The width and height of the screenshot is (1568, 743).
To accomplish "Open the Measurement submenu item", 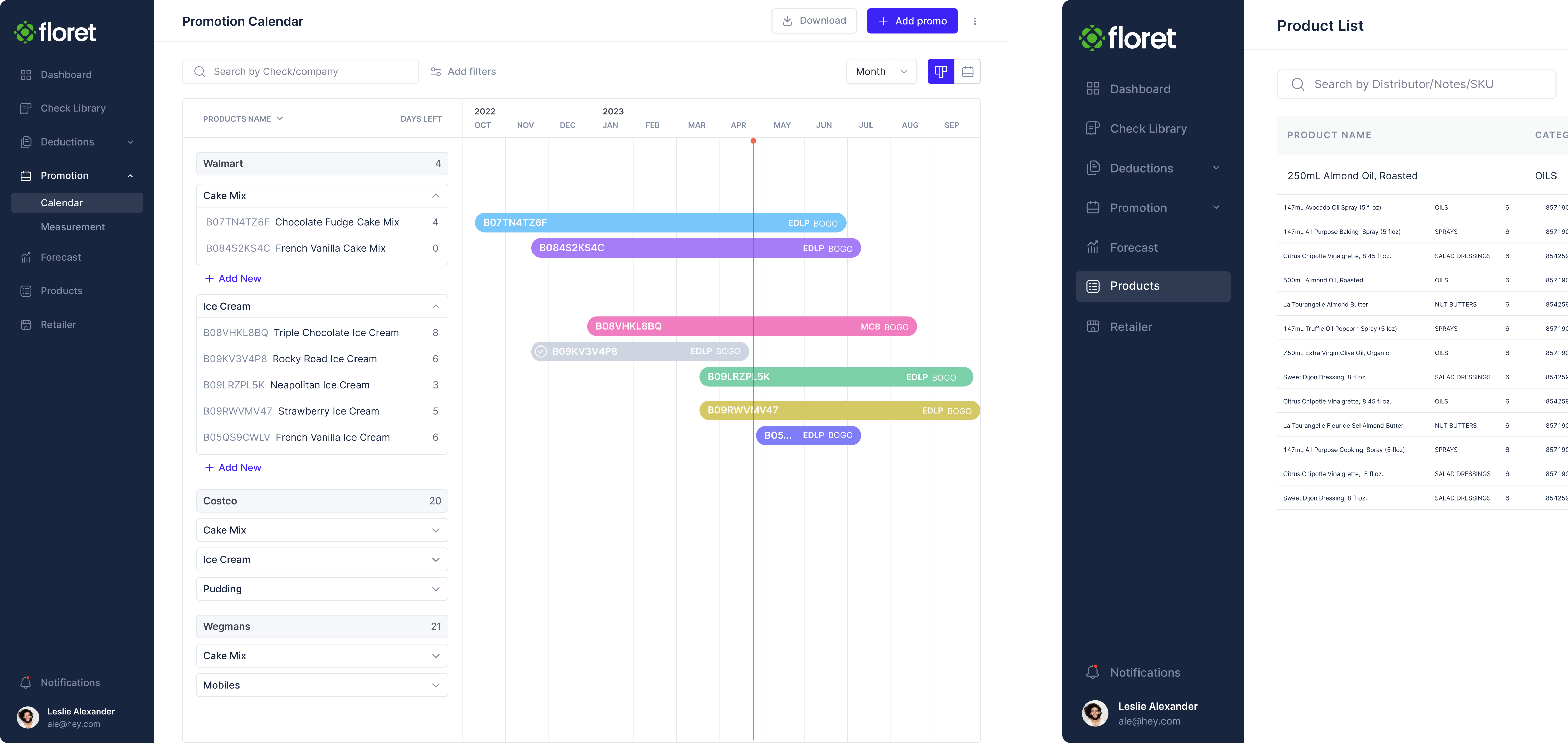I will coord(72,227).
